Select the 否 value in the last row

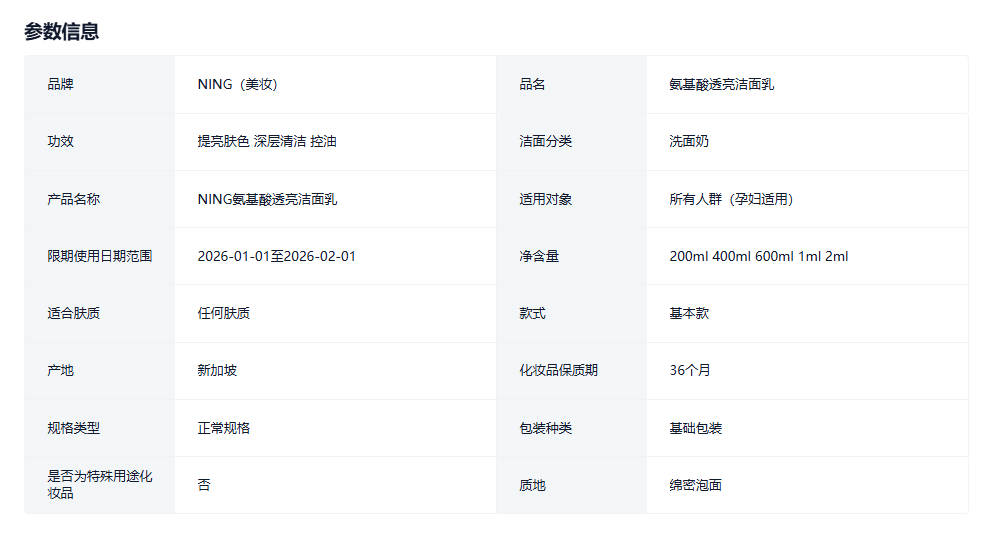(204, 485)
